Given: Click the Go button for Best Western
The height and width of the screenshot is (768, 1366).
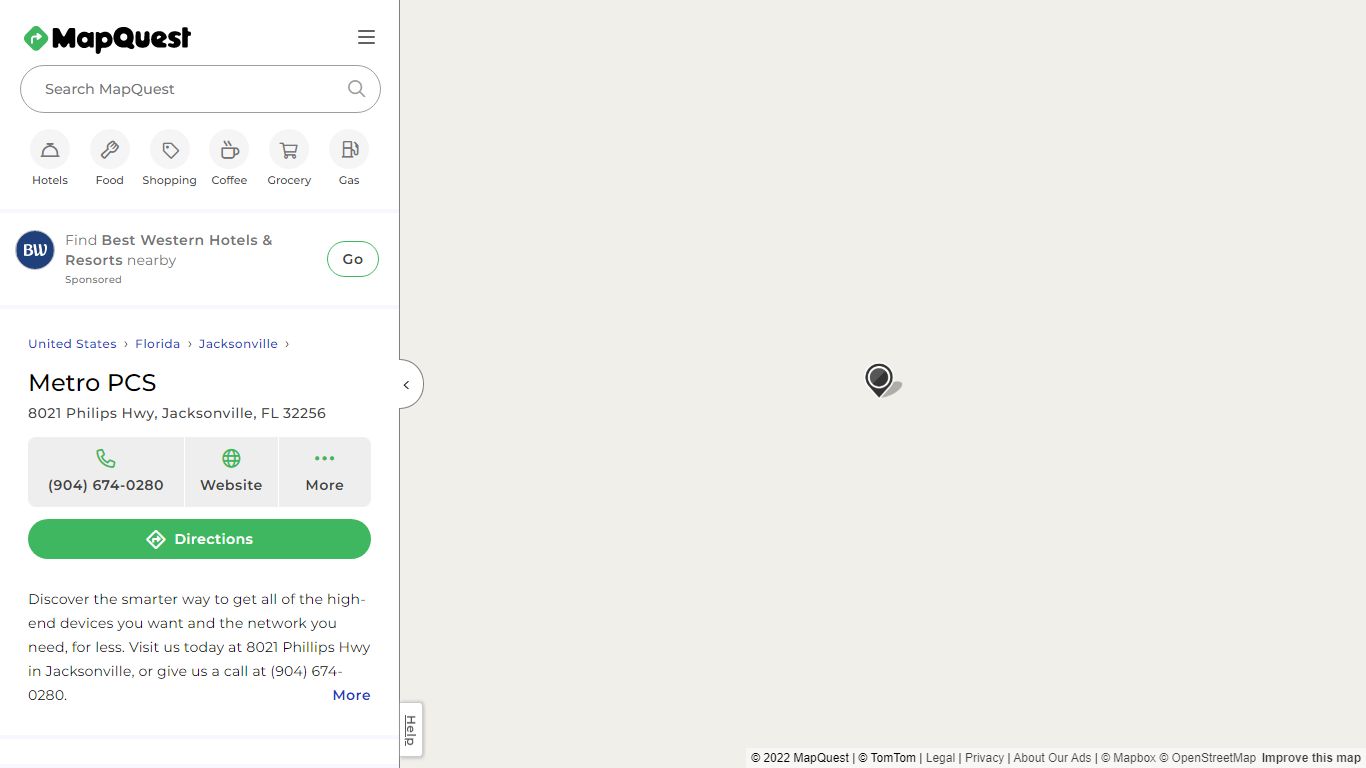Looking at the screenshot, I should coord(353,259).
